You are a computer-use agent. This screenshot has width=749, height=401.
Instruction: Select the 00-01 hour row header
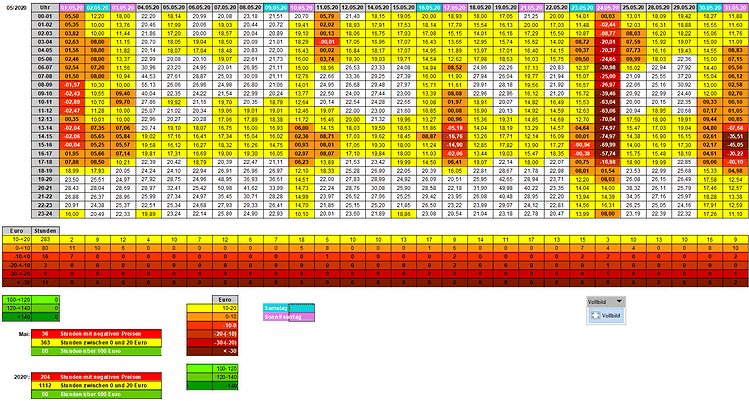pos(44,17)
